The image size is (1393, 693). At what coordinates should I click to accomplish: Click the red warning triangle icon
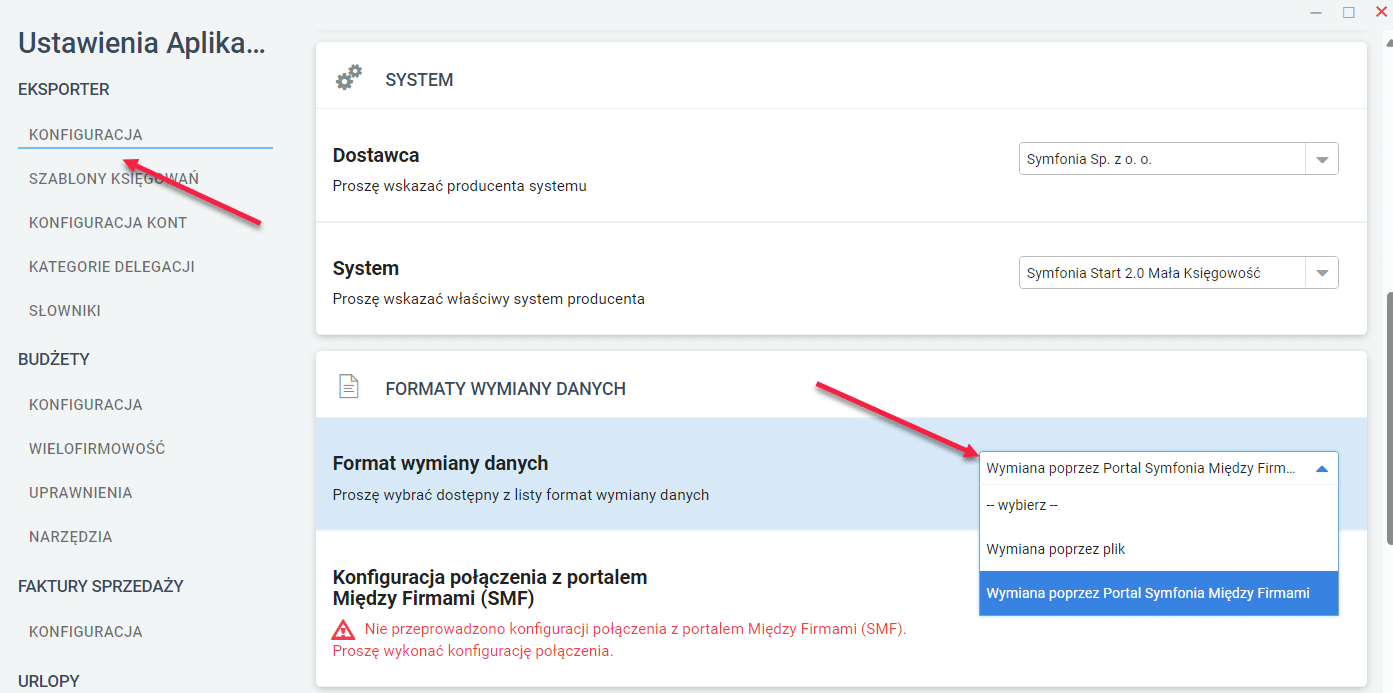click(x=344, y=629)
